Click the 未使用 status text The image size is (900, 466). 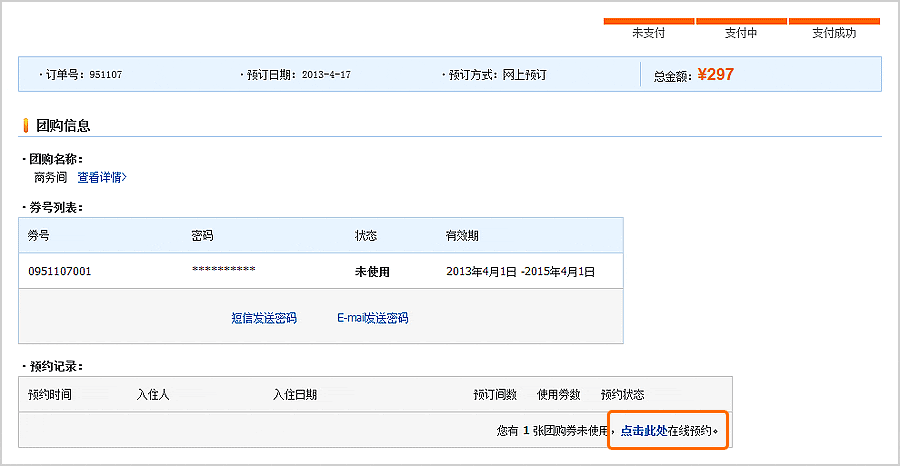point(373,271)
